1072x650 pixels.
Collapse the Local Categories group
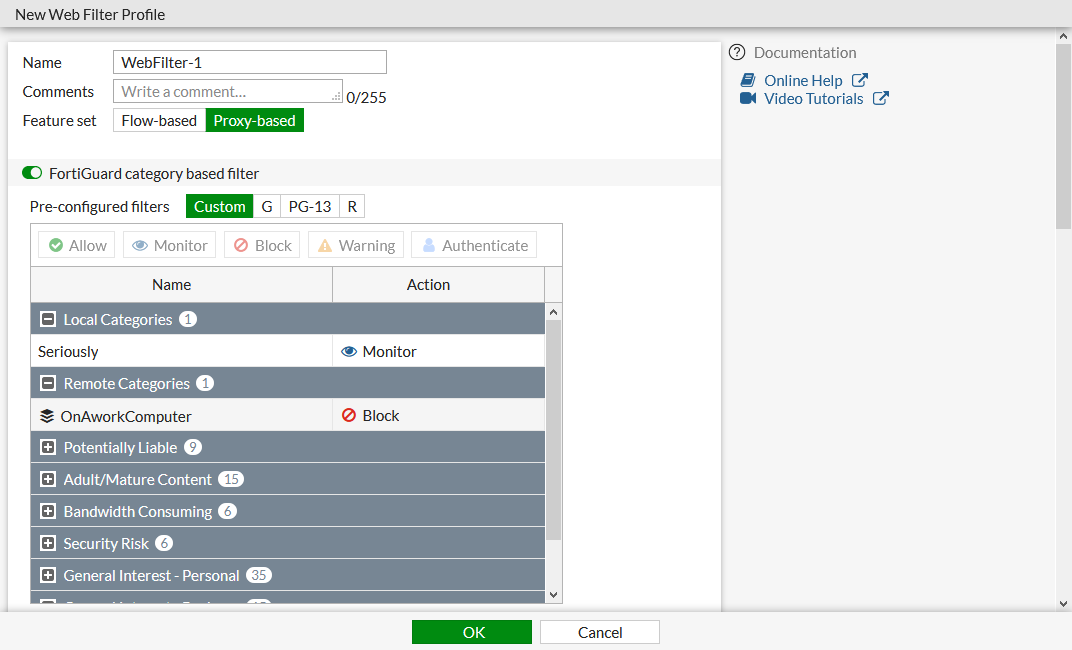(x=48, y=319)
